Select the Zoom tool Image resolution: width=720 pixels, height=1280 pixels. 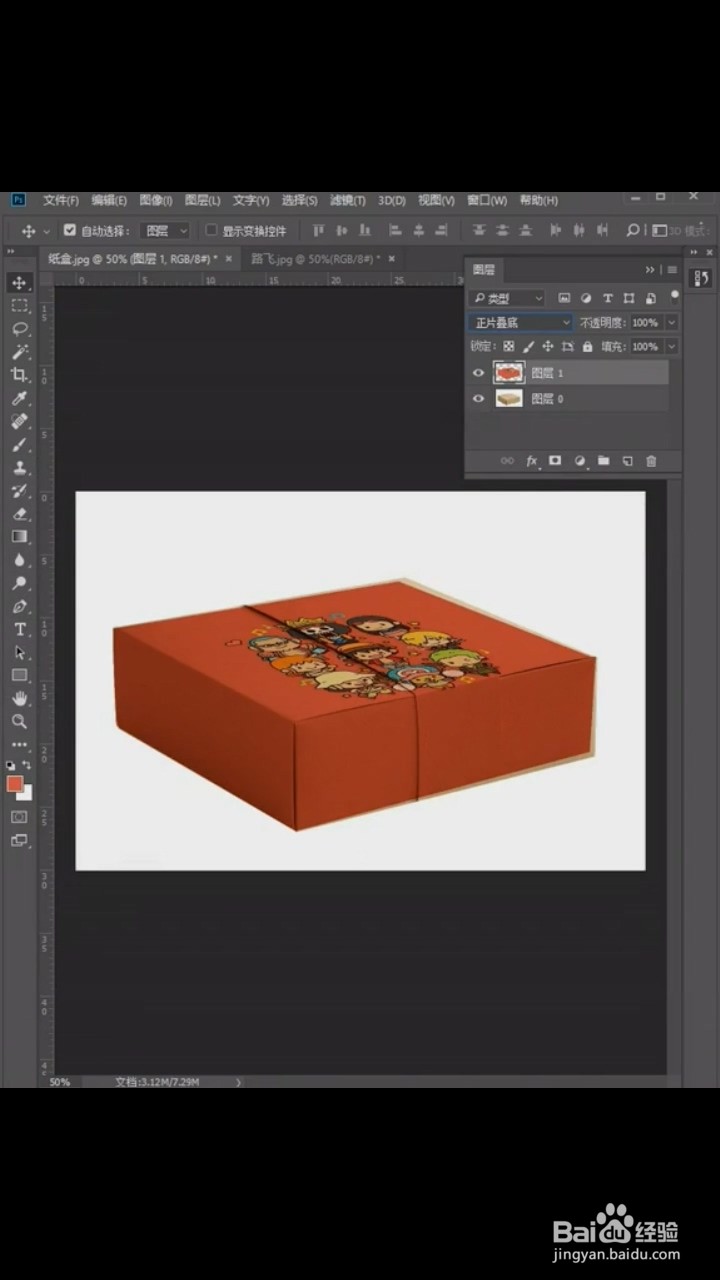click(x=19, y=721)
